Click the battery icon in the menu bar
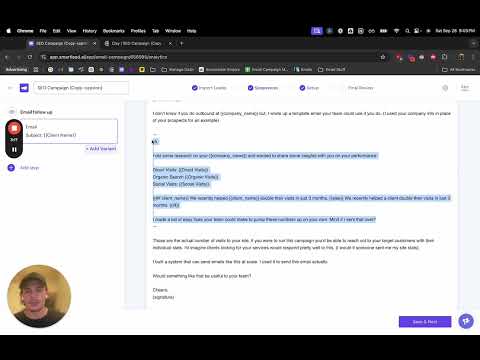 tap(384, 31)
